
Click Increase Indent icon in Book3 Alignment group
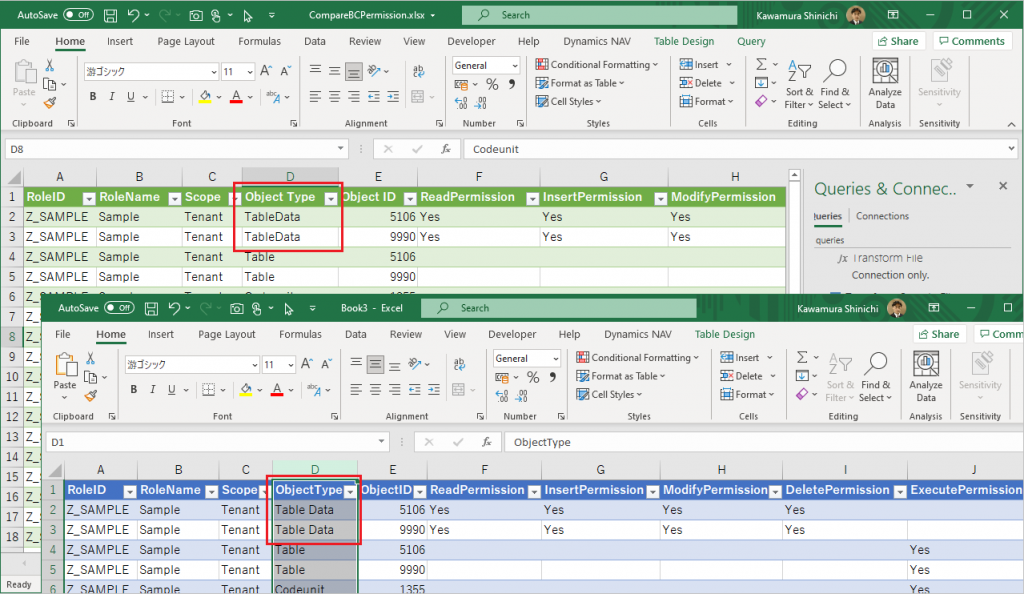click(434, 390)
